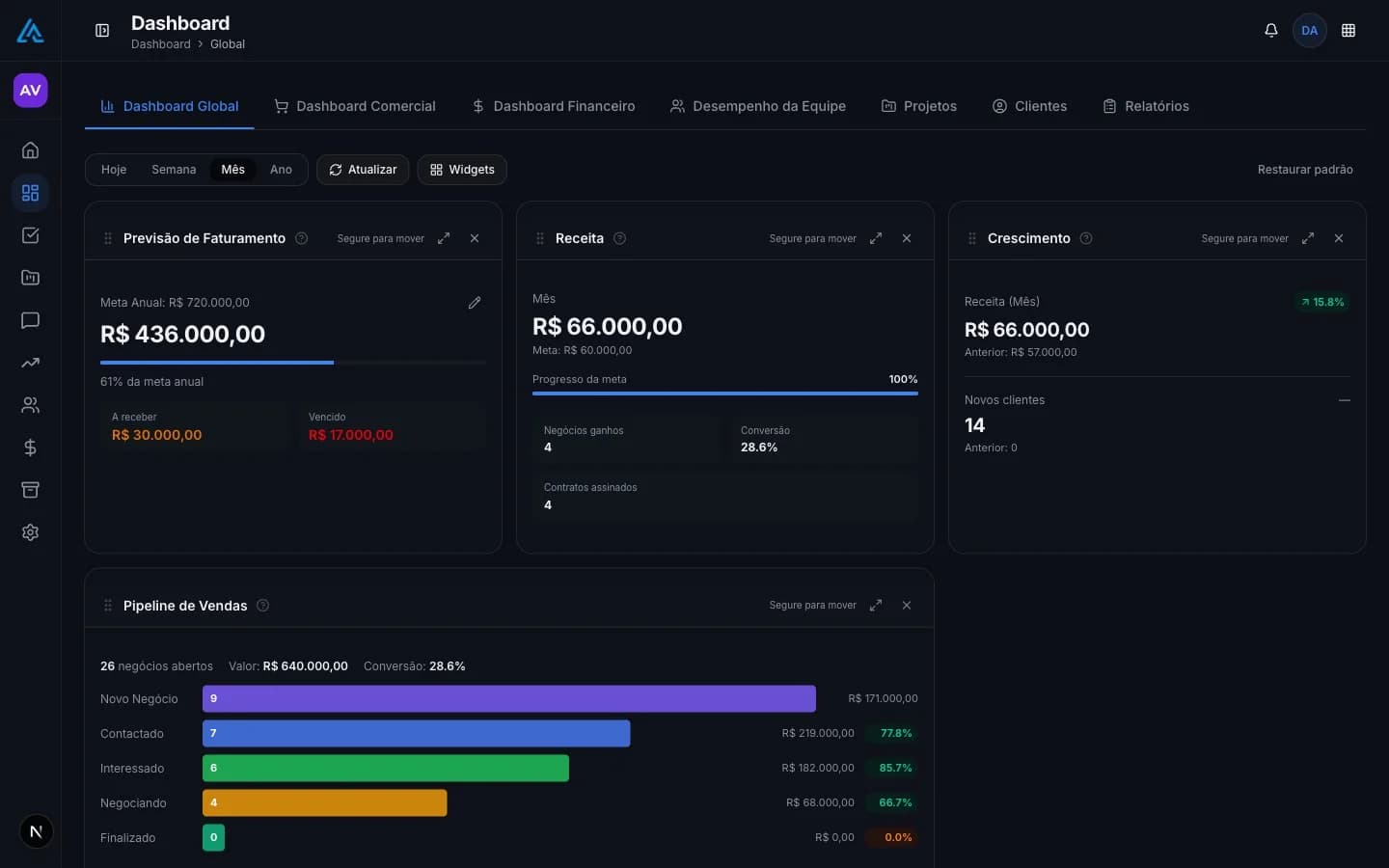The width and height of the screenshot is (1389, 868).
Task: Click the annual goal progress bar
Action: point(293,363)
